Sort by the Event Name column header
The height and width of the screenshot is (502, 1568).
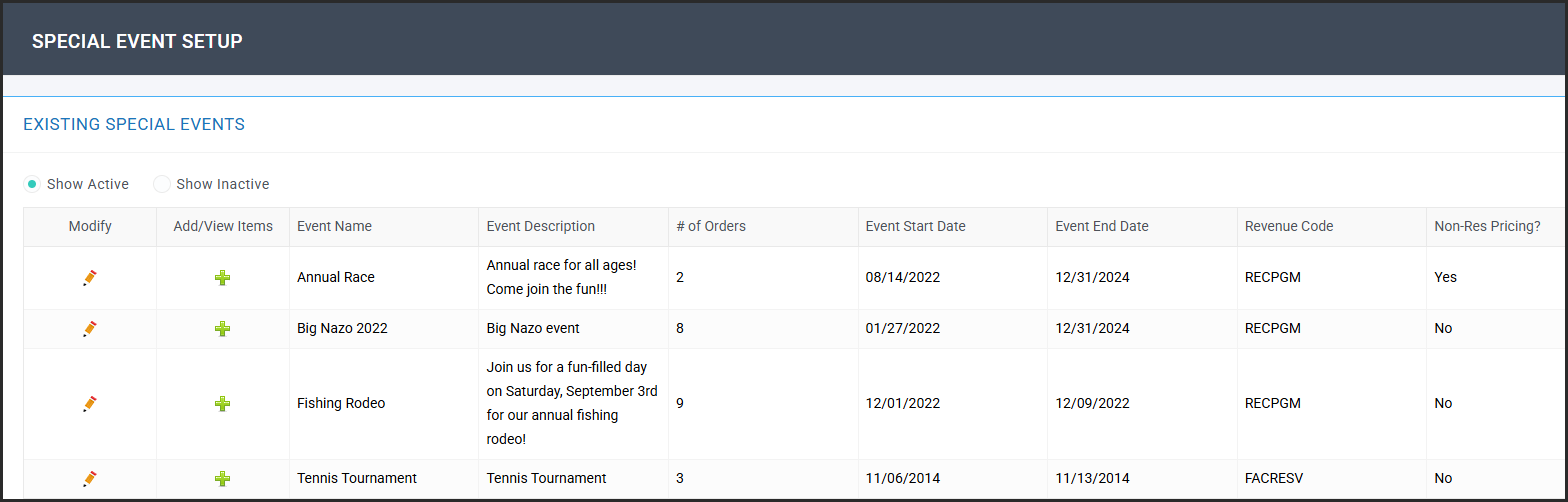coord(334,226)
